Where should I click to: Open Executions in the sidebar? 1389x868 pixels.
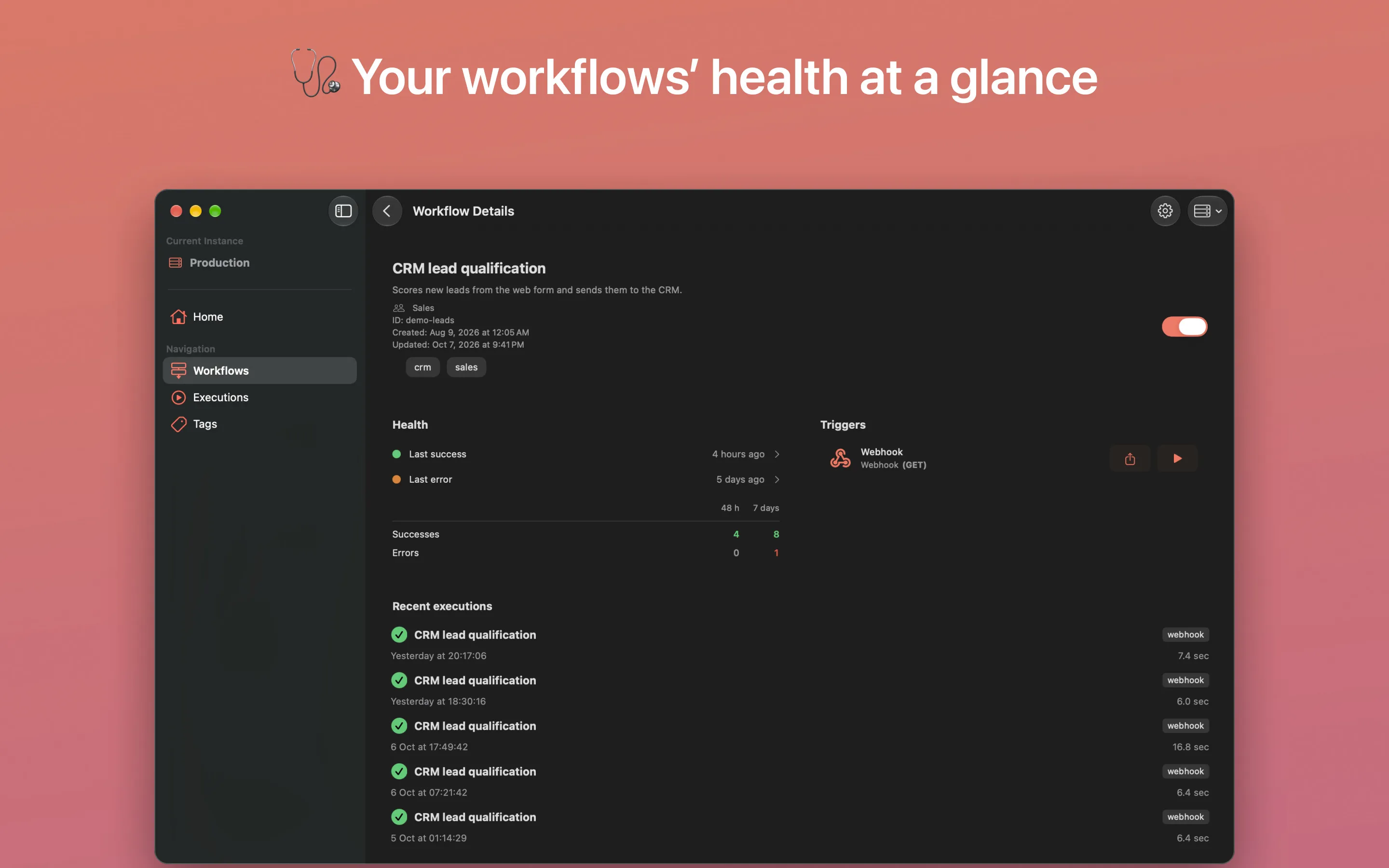259,397
